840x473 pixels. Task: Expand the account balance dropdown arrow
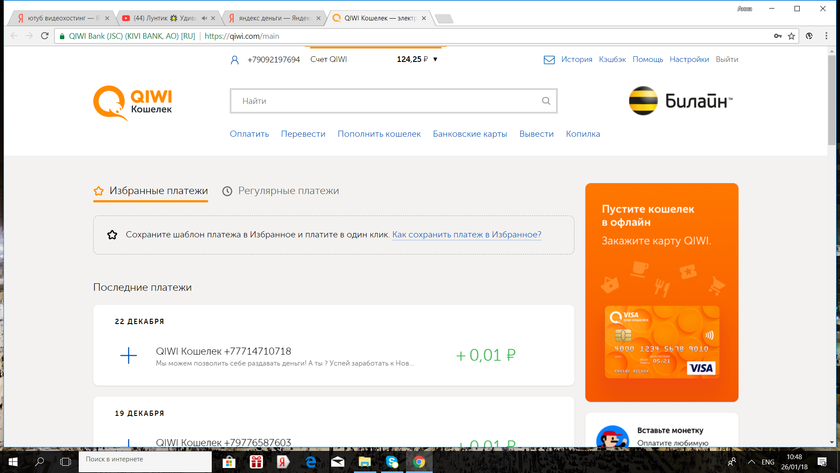point(435,60)
